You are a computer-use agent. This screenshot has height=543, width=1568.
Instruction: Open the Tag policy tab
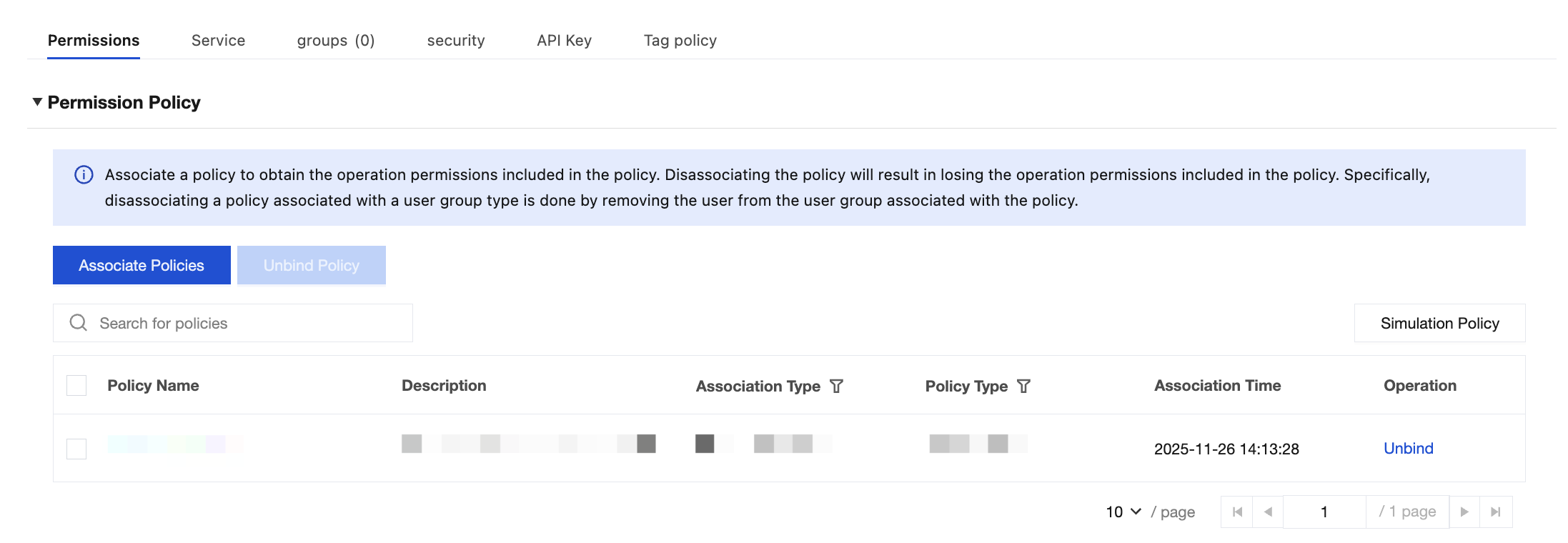click(x=680, y=41)
